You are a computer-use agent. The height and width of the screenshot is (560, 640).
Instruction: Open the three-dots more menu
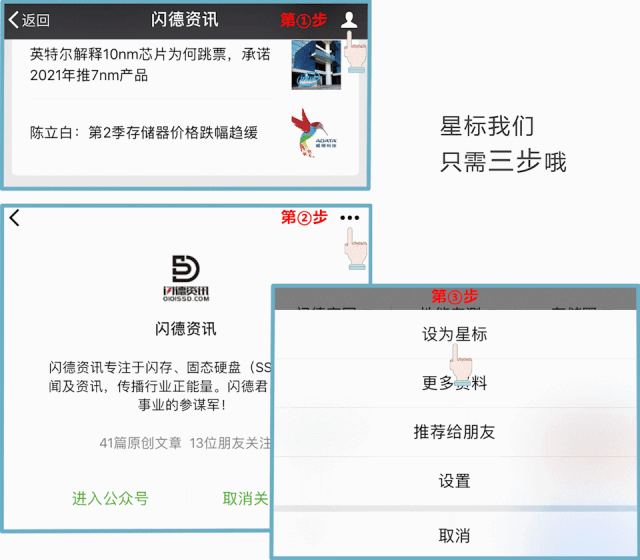point(350,218)
